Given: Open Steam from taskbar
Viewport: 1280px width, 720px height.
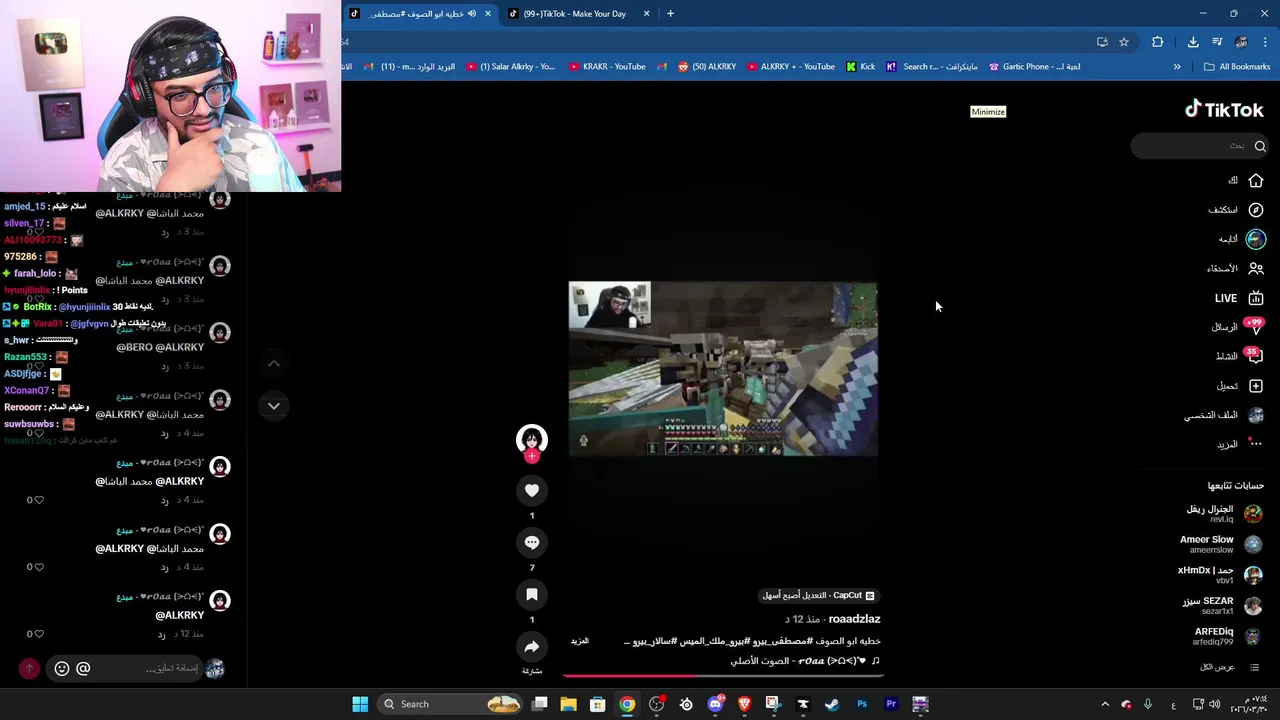Looking at the screenshot, I should coord(832,704).
